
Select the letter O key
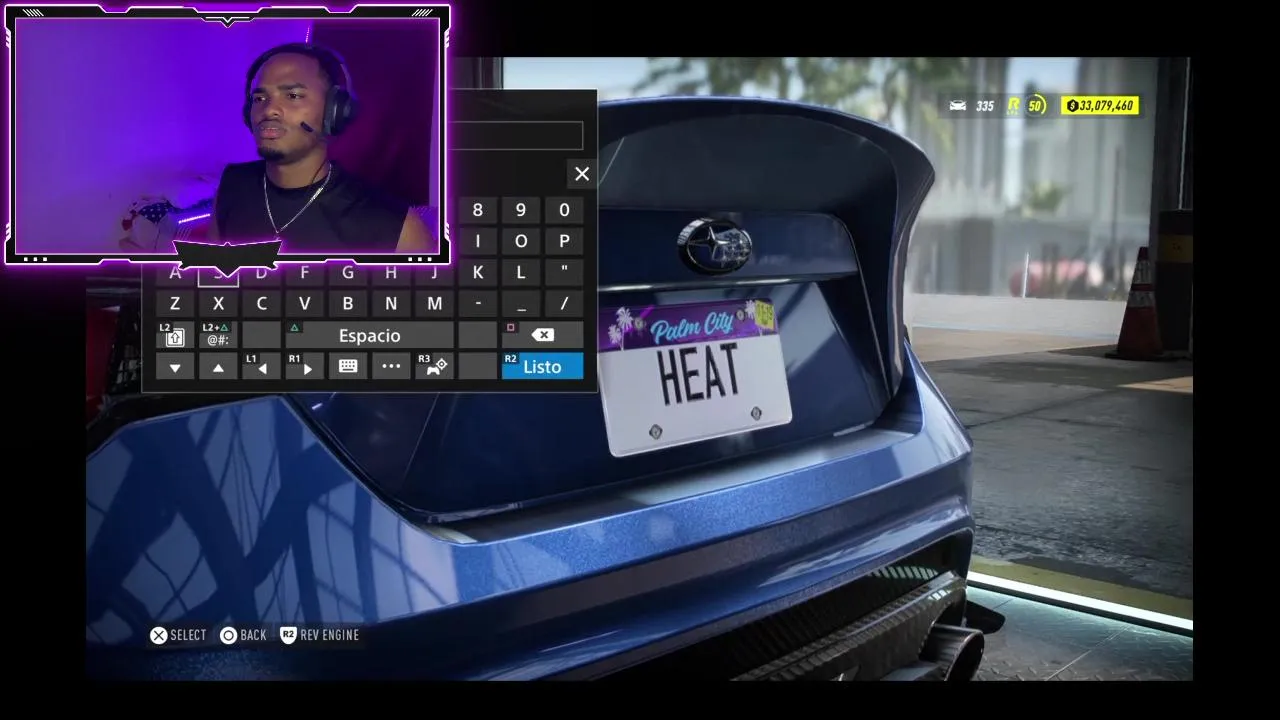pos(520,241)
